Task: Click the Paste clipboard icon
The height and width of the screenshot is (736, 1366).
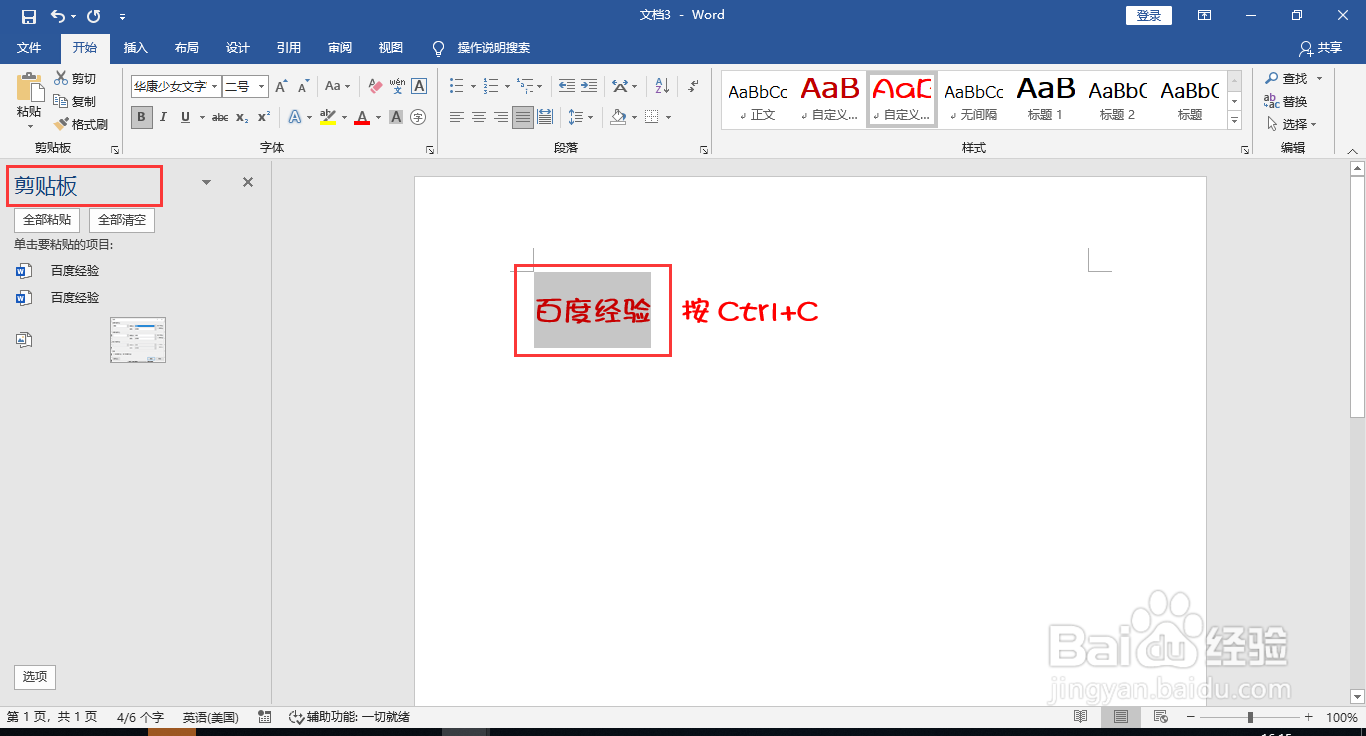Action: (x=29, y=88)
